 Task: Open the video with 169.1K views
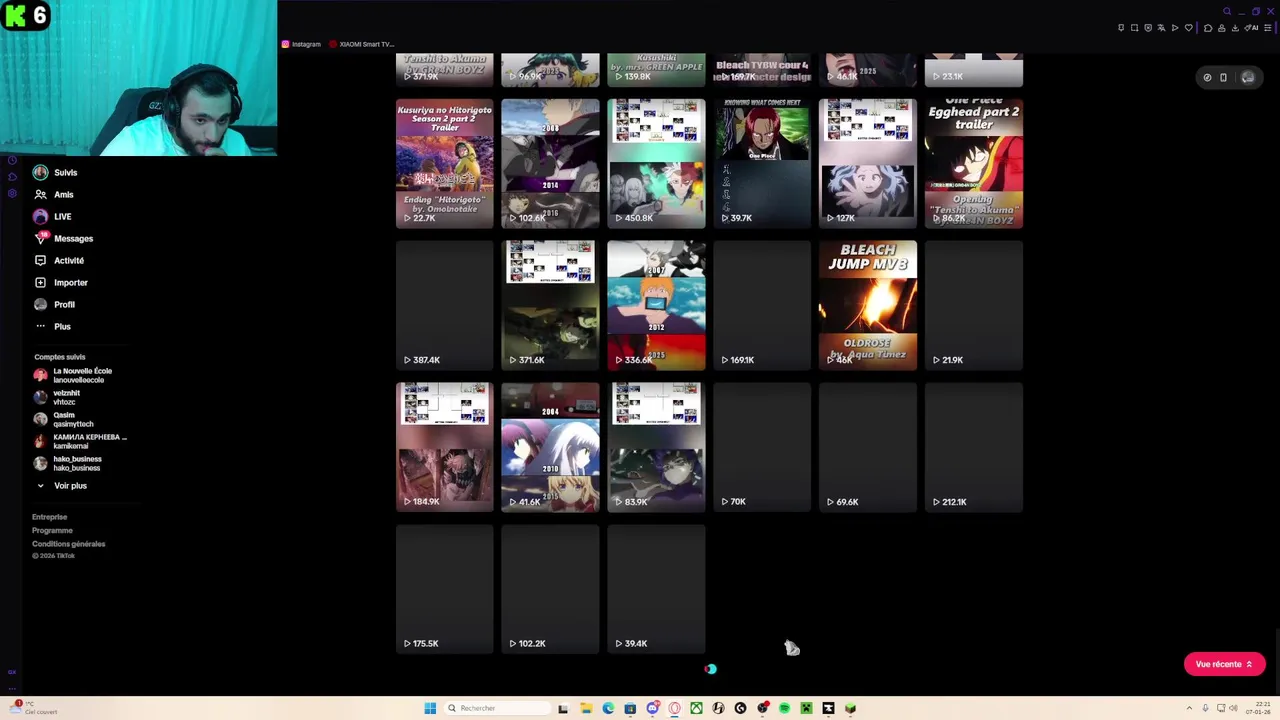762,306
